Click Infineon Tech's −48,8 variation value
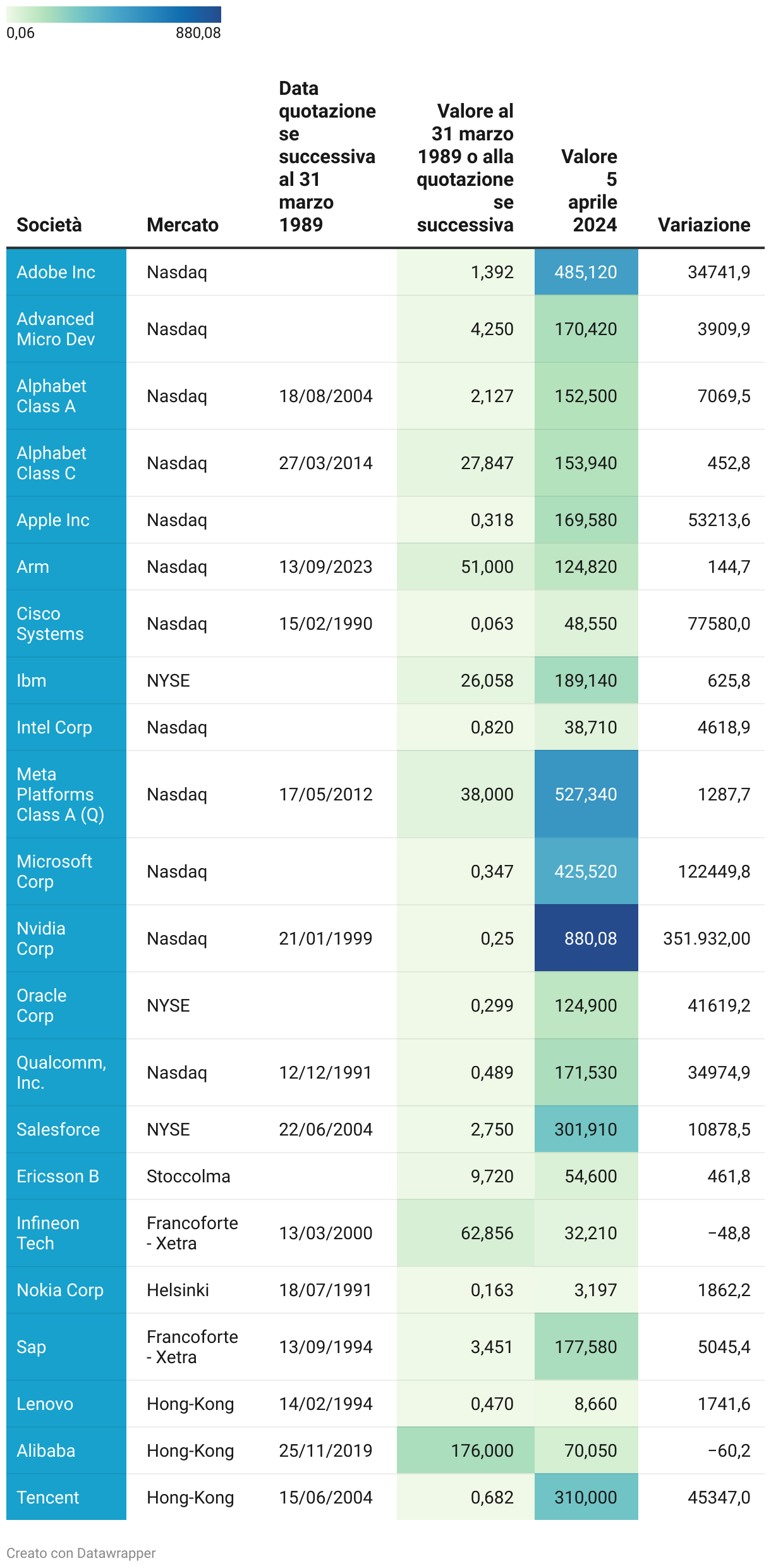The width and height of the screenshot is (771, 1568). (729, 1233)
